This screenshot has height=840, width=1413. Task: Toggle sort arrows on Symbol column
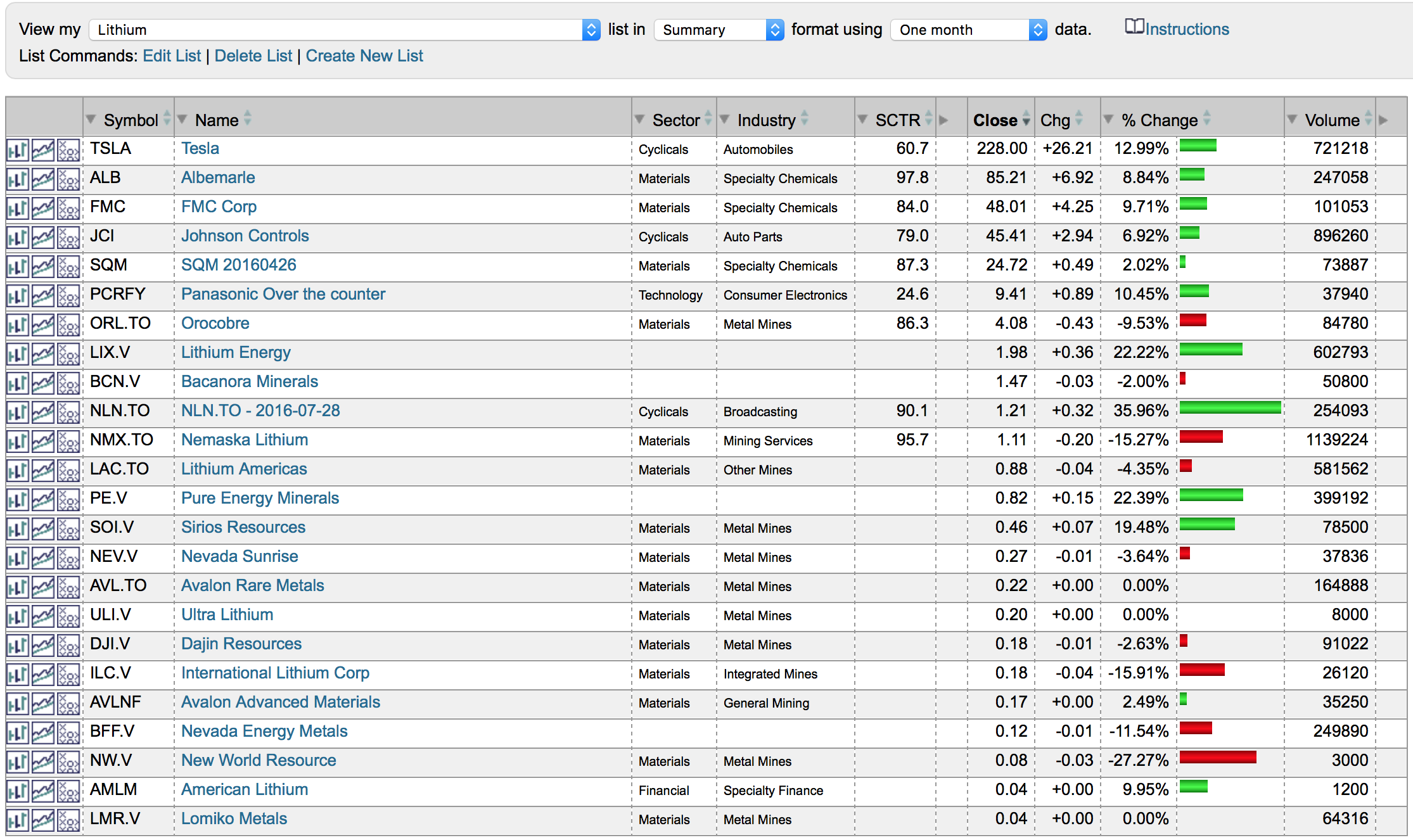click(167, 118)
